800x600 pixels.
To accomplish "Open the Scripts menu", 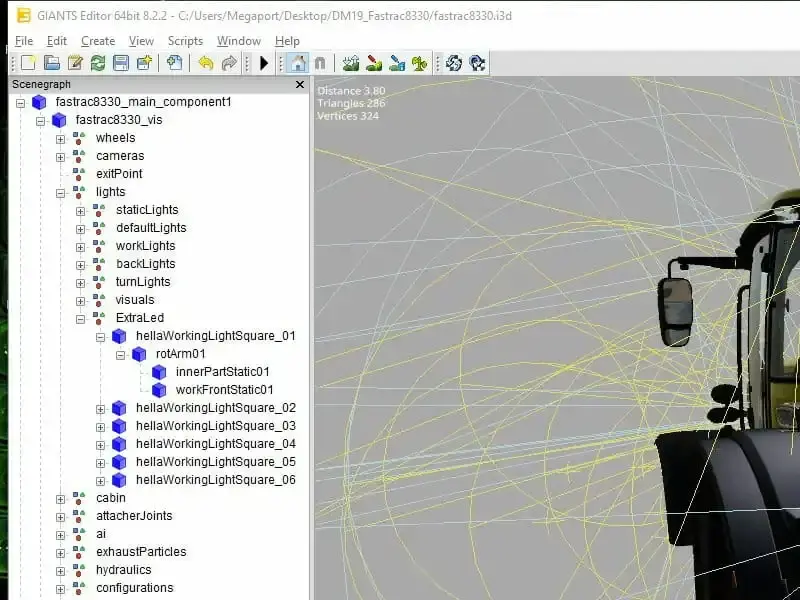I will point(185,41).
